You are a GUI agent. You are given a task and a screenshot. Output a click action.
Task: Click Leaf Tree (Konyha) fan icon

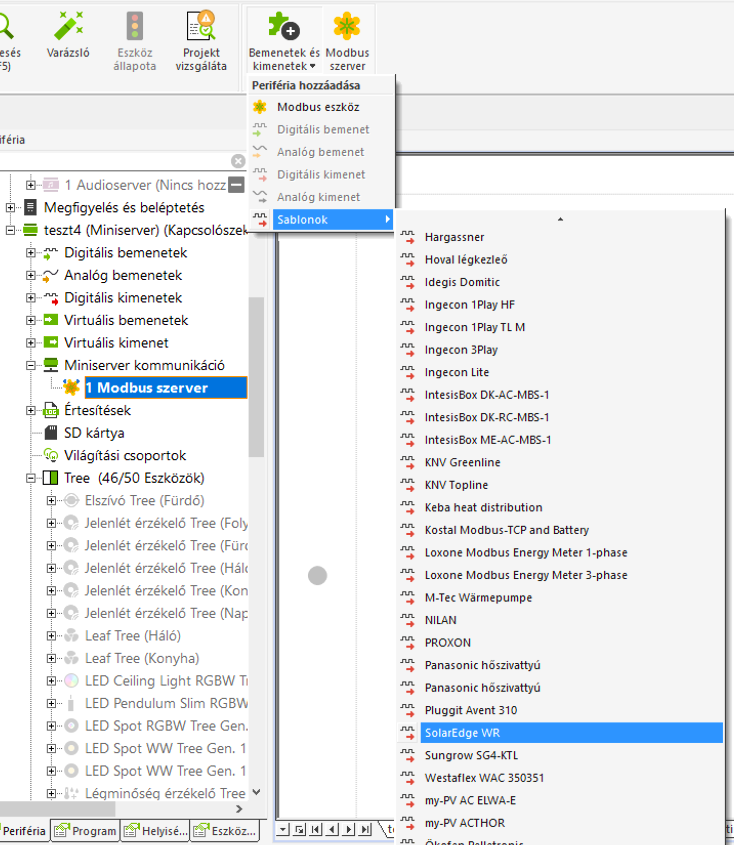tap(71, 659)
